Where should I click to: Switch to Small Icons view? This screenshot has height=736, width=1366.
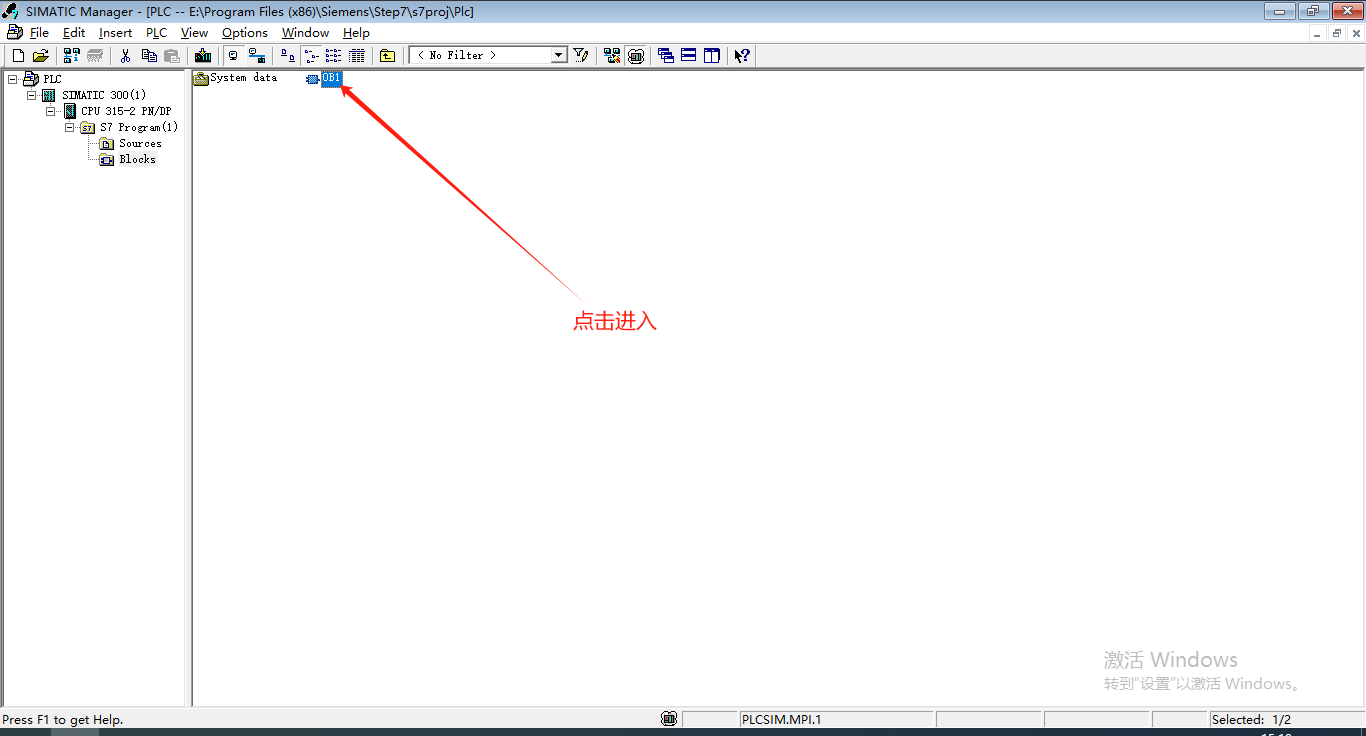click(310, 56)
